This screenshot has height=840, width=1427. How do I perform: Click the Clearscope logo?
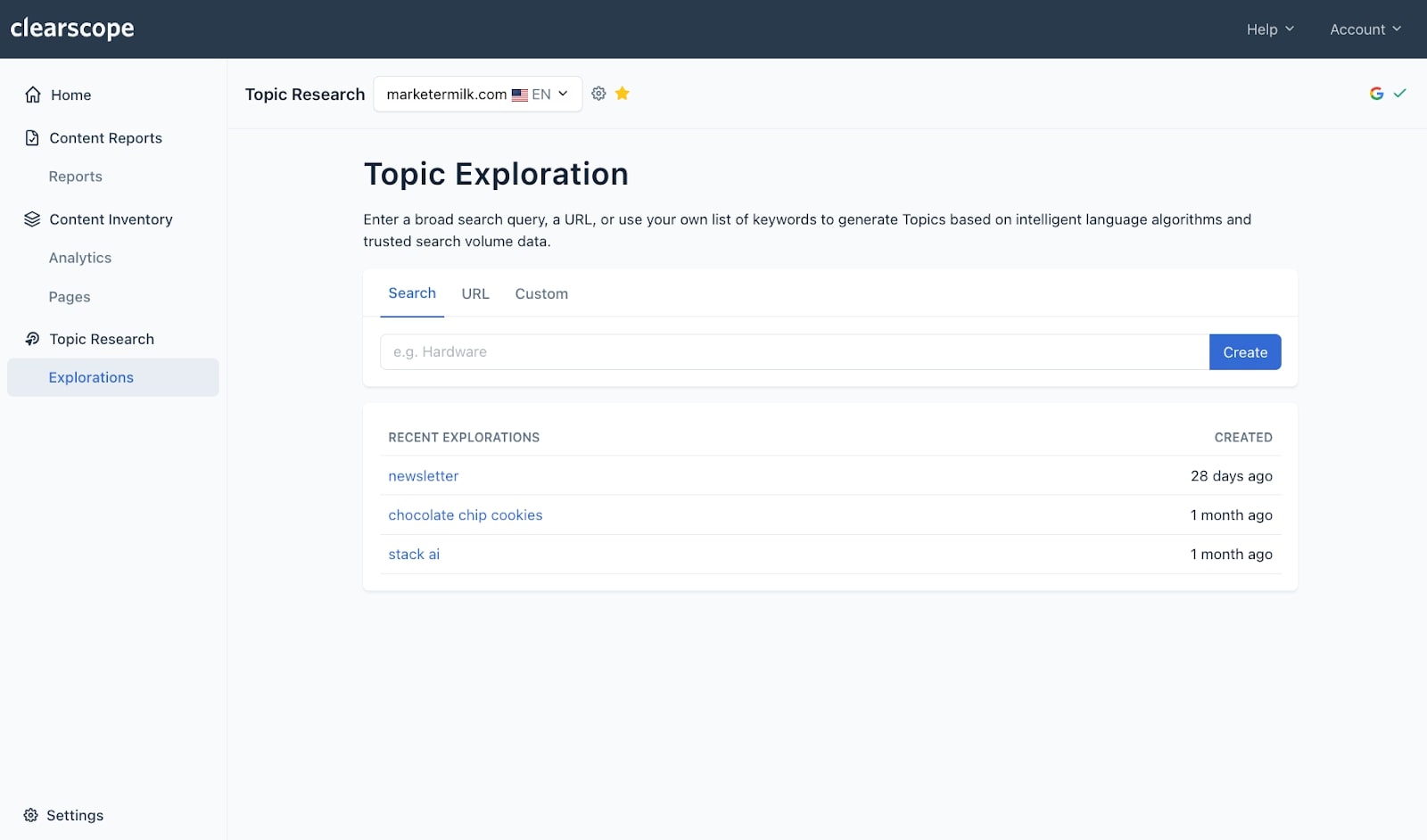(72, 29)
